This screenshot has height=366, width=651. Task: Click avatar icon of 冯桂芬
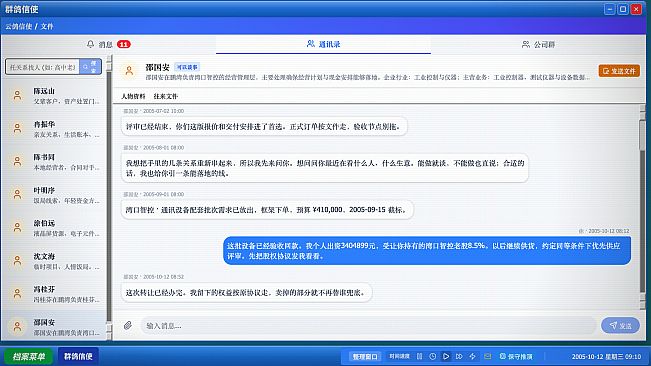click(17, 294)
